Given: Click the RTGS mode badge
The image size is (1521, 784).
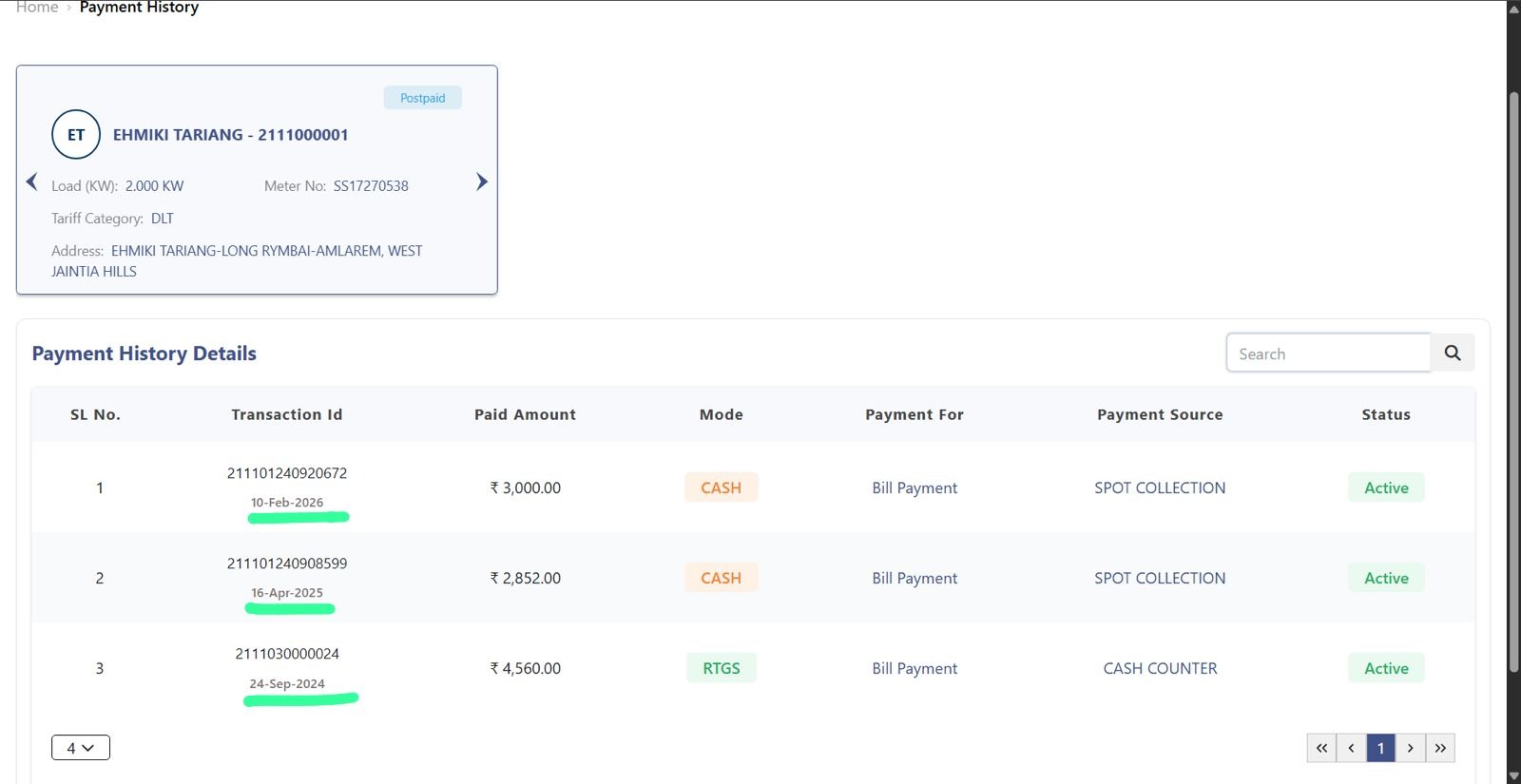Looking at the screenshot, I should [722, 668].
